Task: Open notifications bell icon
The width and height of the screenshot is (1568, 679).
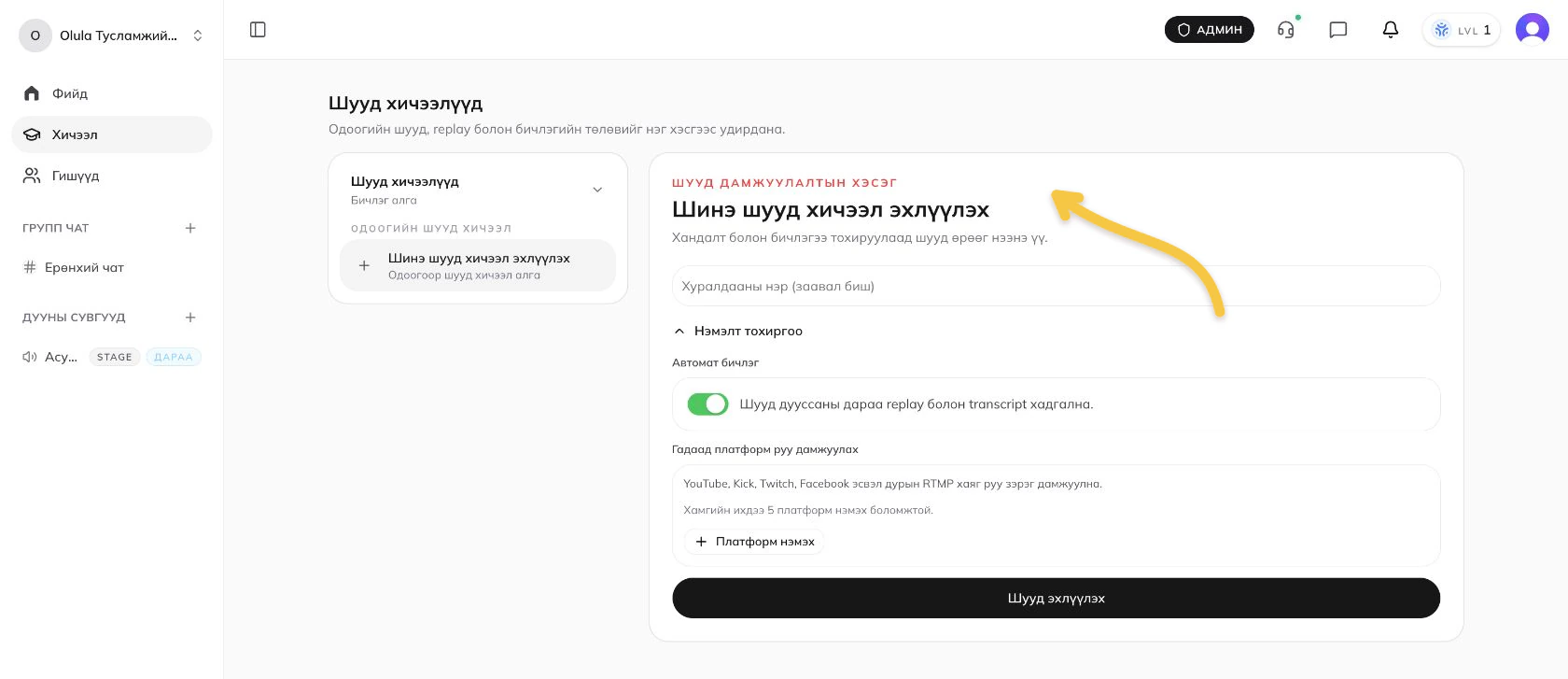Action: 1391,30
